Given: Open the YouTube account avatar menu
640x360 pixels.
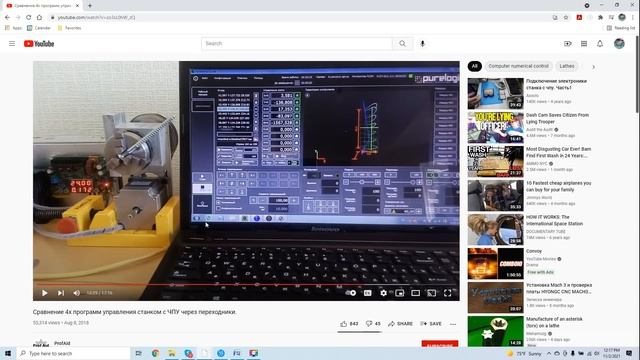Looking at the screenshot, I should click(619, 43).
